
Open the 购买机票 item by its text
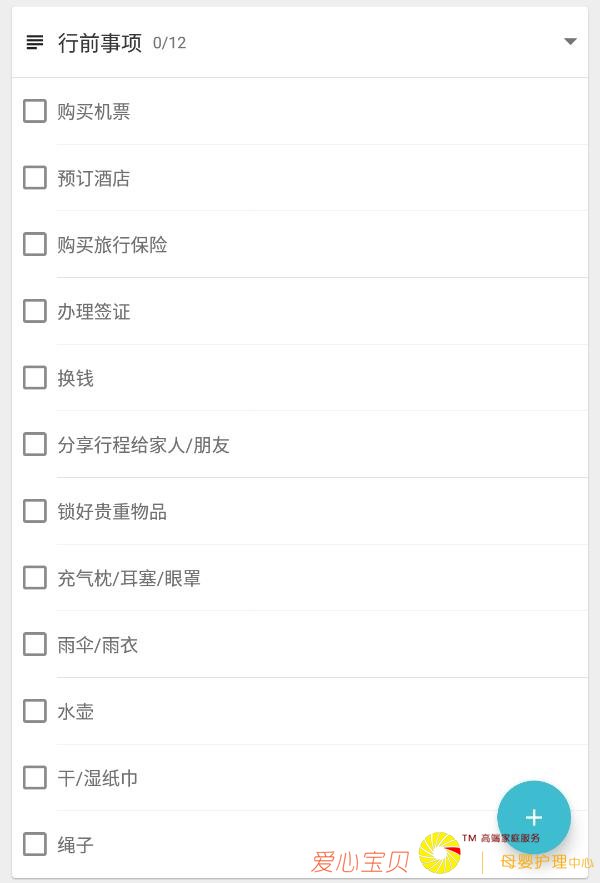point(95,110)
